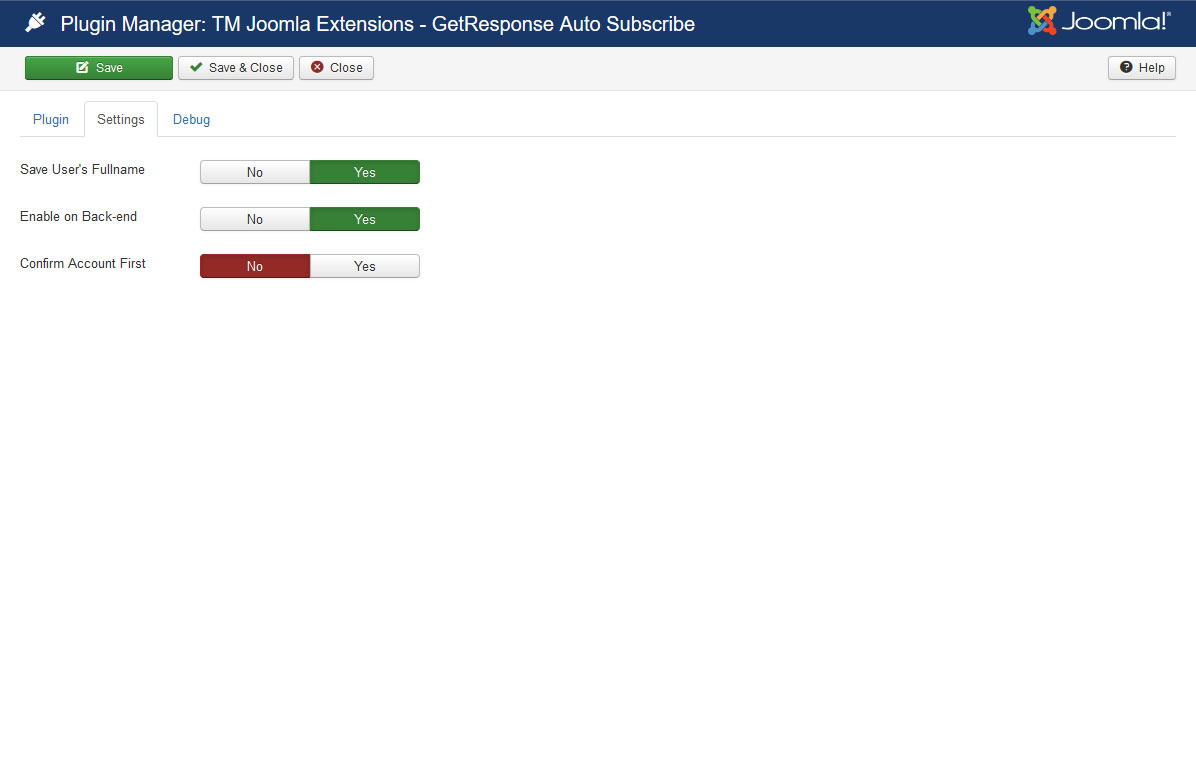The width and height of the screenshot is (1196, 763).
Task: Open the Help button
Action: [x=1142, y=68]
